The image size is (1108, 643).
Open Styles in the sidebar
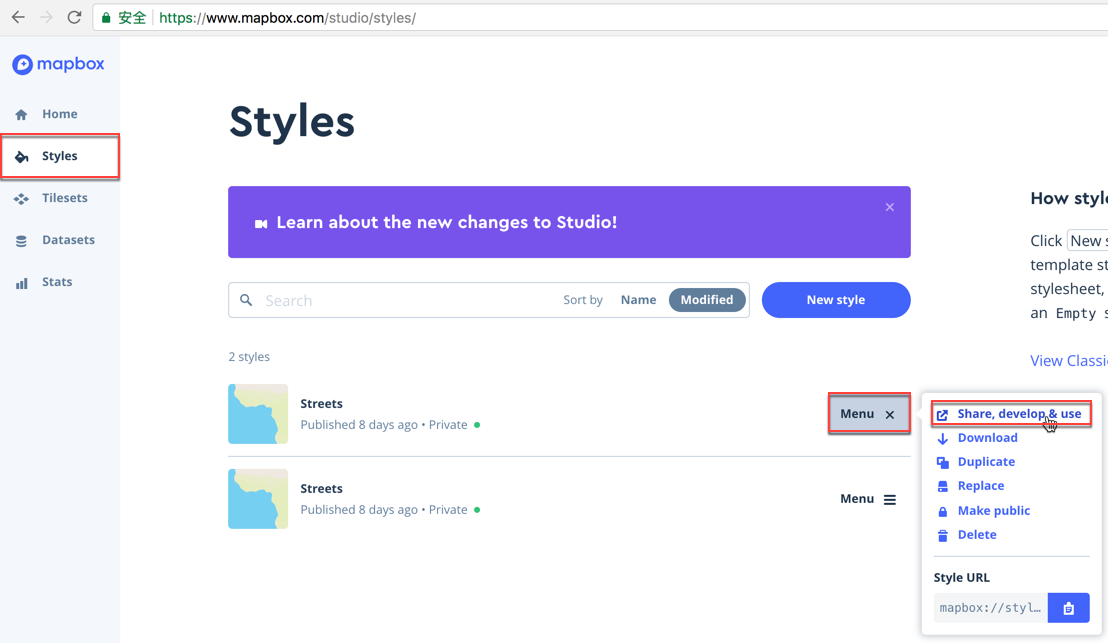[59, 155]
